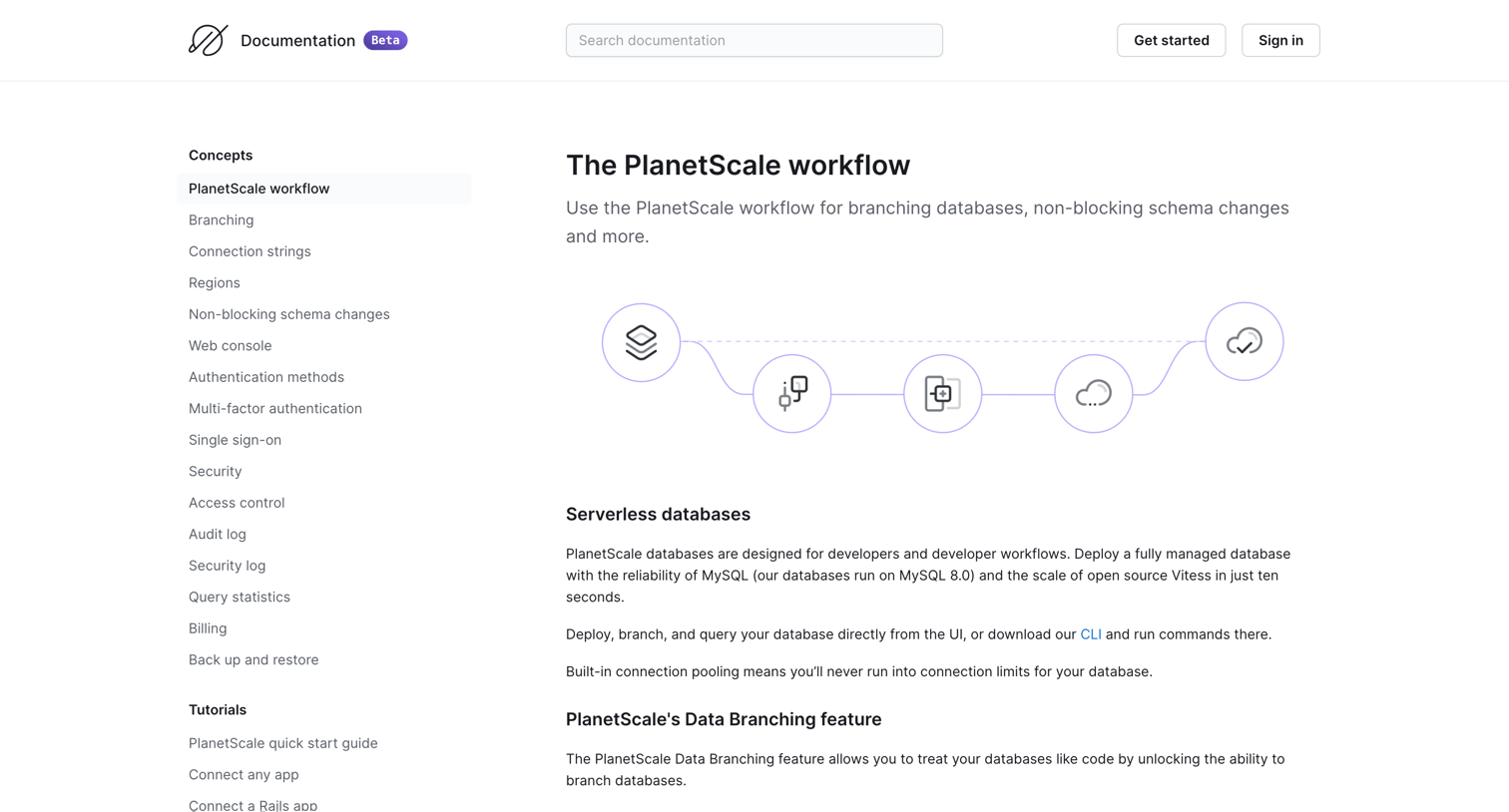
Task: Click the Tutorials section heading
Action: coord(218,709)
